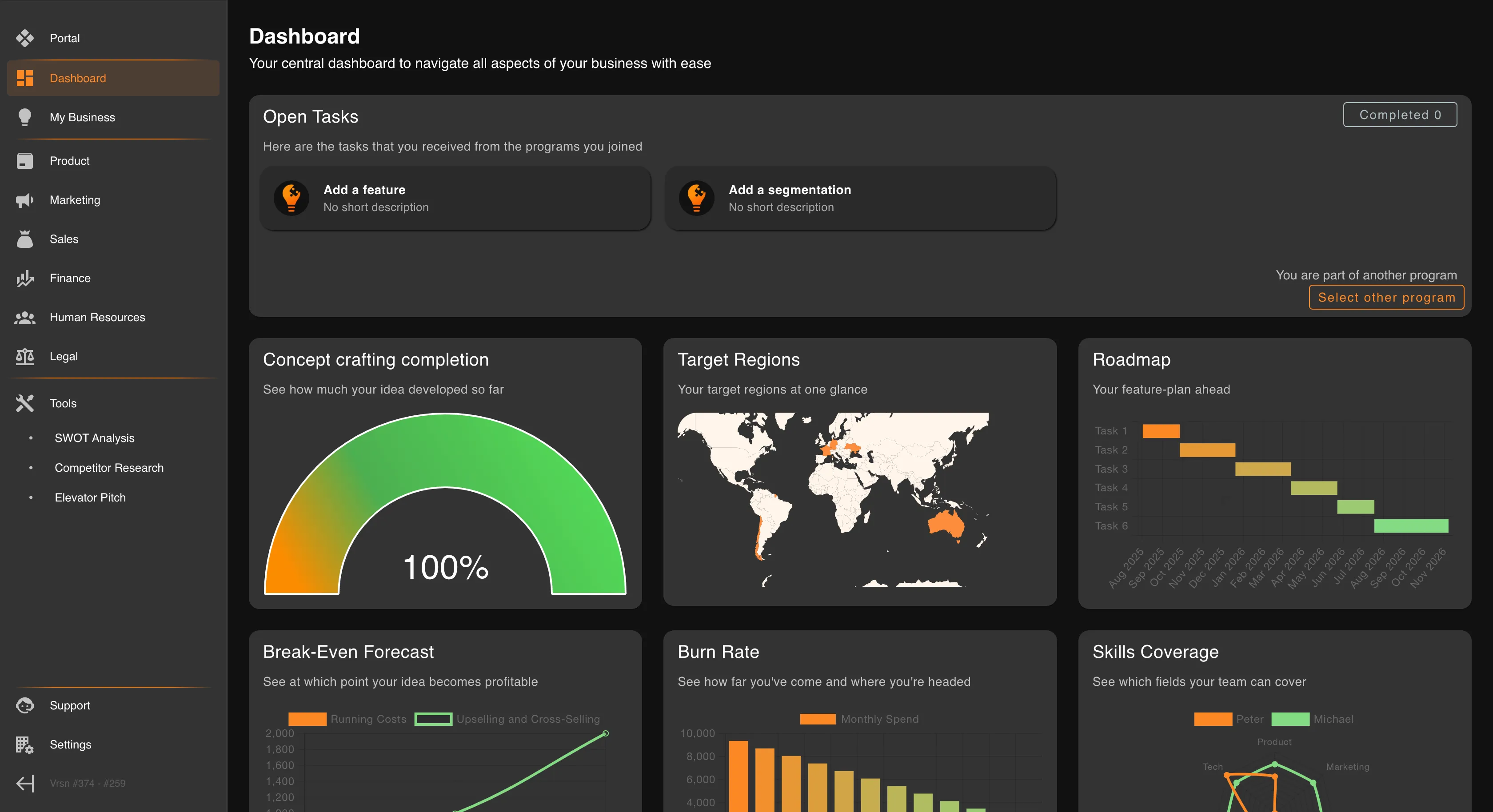The width and height of the screenshot is (1493, 812).
Task: Click the Roadmap card heading
Action: click(1131, 359)
